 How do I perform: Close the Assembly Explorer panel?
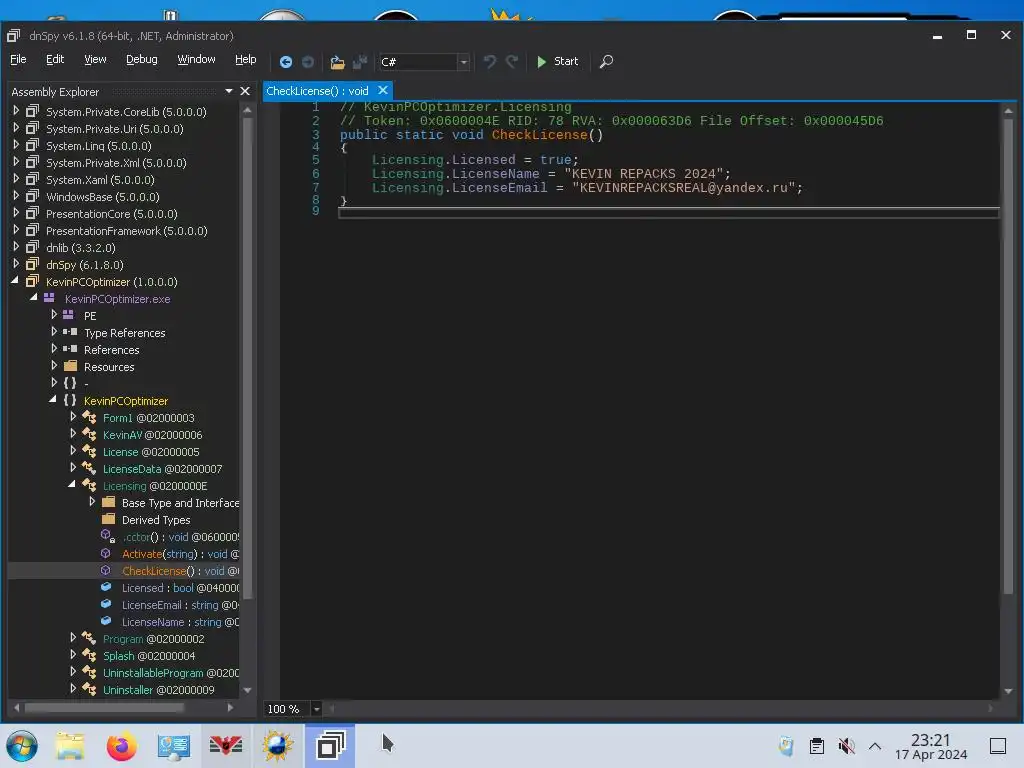[x=245, y=91]
